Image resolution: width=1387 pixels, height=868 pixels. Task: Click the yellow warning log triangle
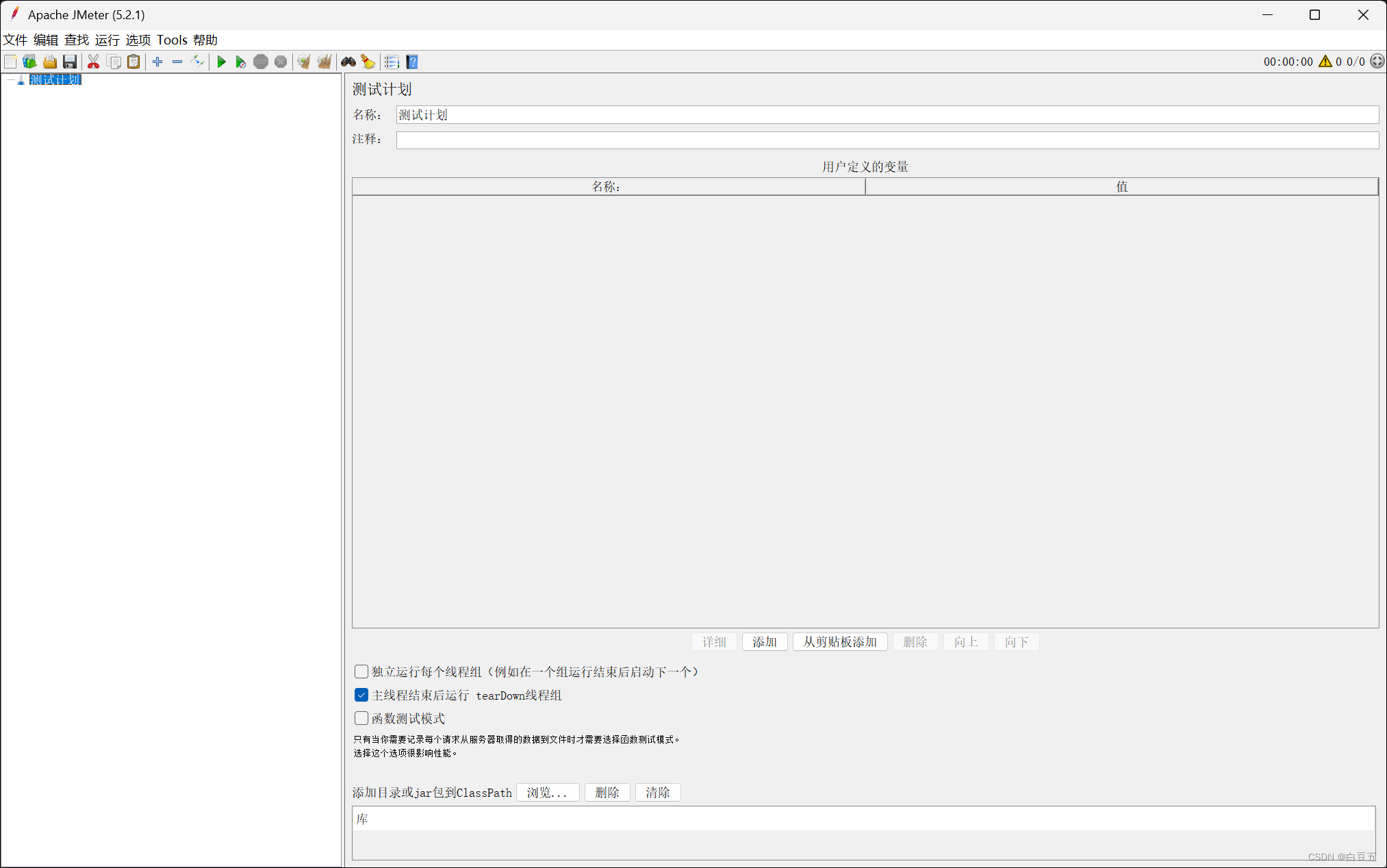[1325, 62]
